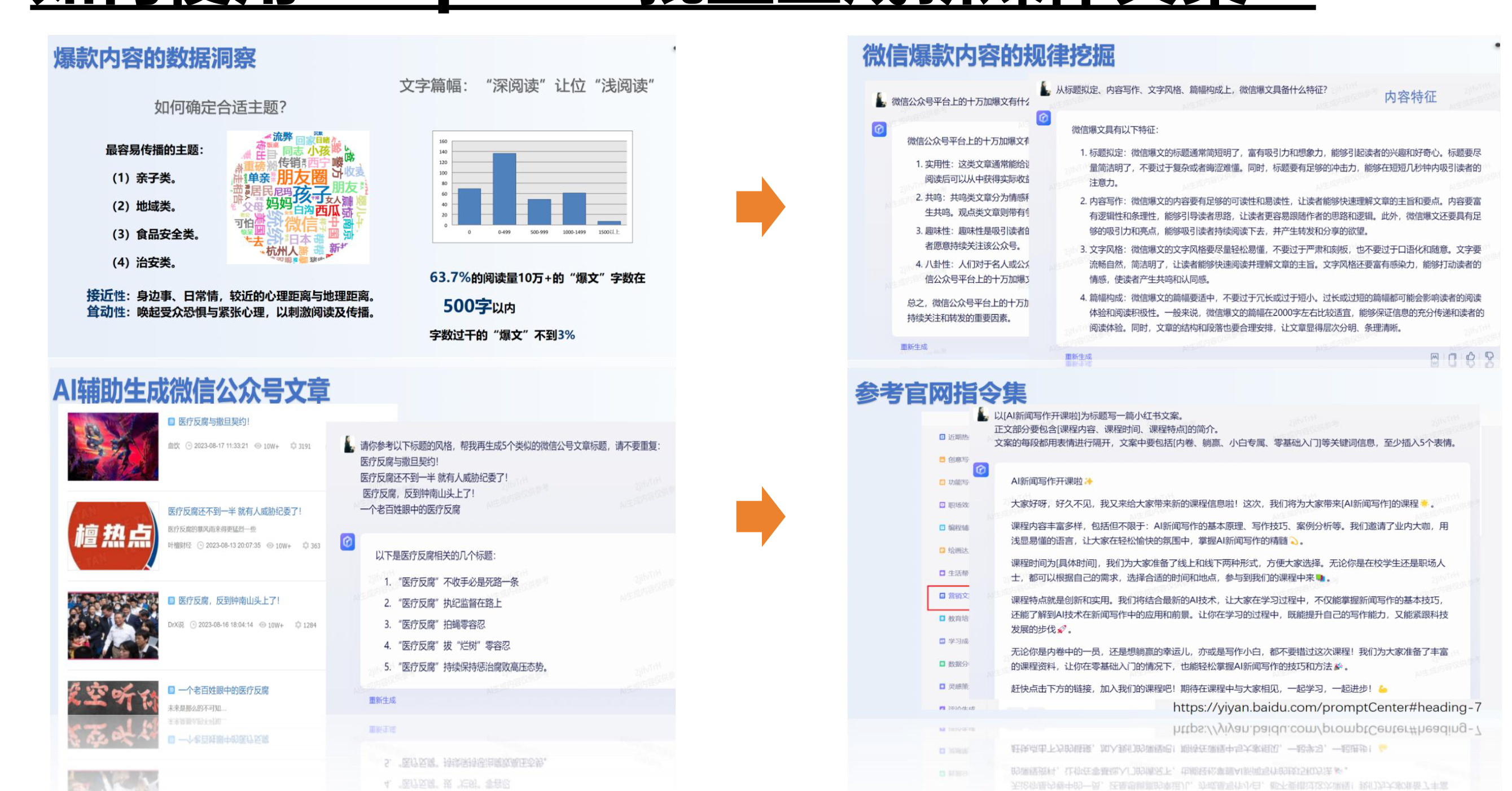Click the 檀热点 red article thumbnail
This screenshot has width=1512, height=791.
[x=113, y=536]
